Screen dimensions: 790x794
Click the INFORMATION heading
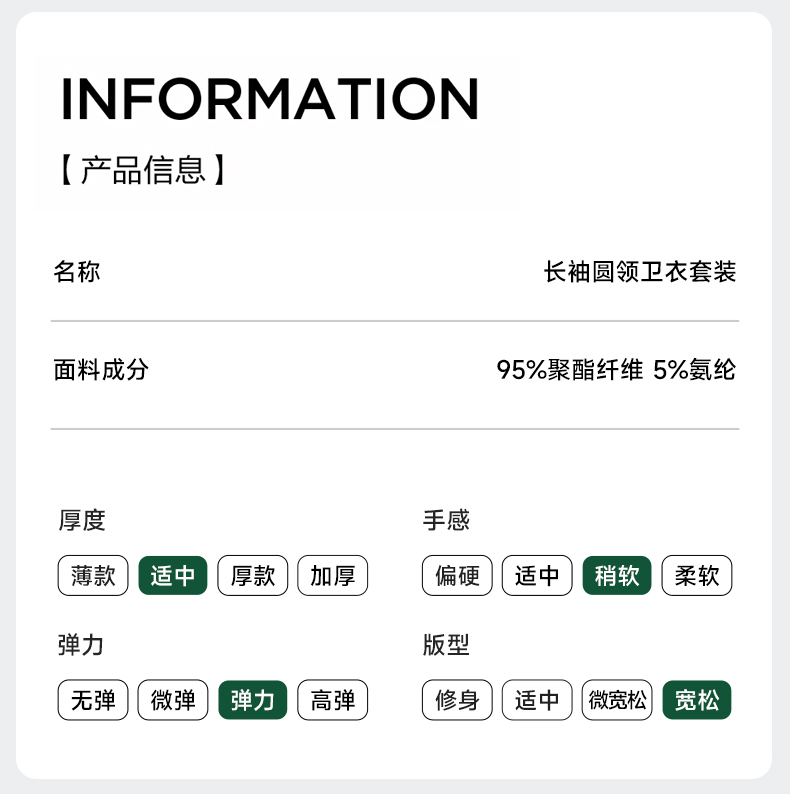[x=270, y=98]
